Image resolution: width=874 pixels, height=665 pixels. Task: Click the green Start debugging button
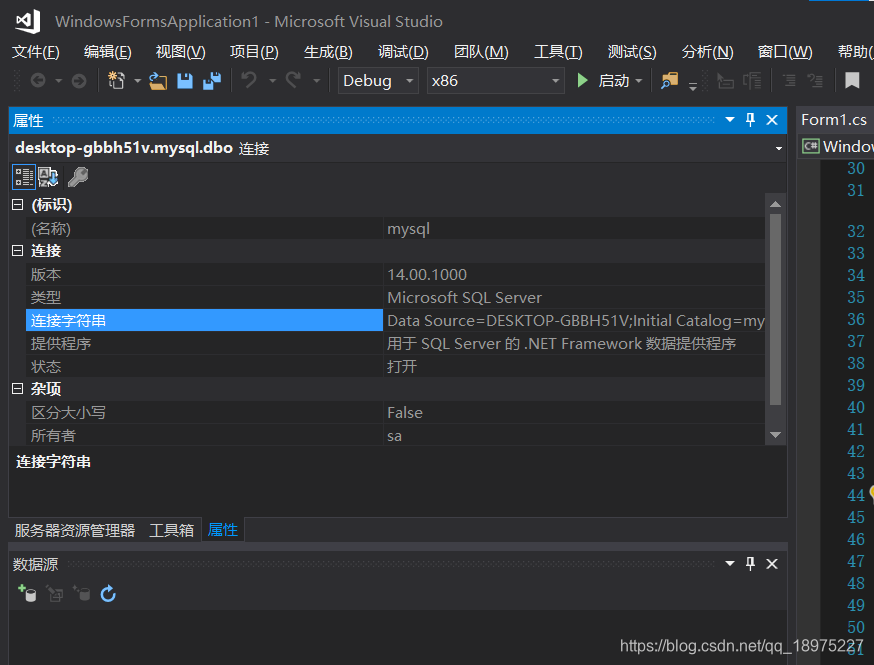582,81
